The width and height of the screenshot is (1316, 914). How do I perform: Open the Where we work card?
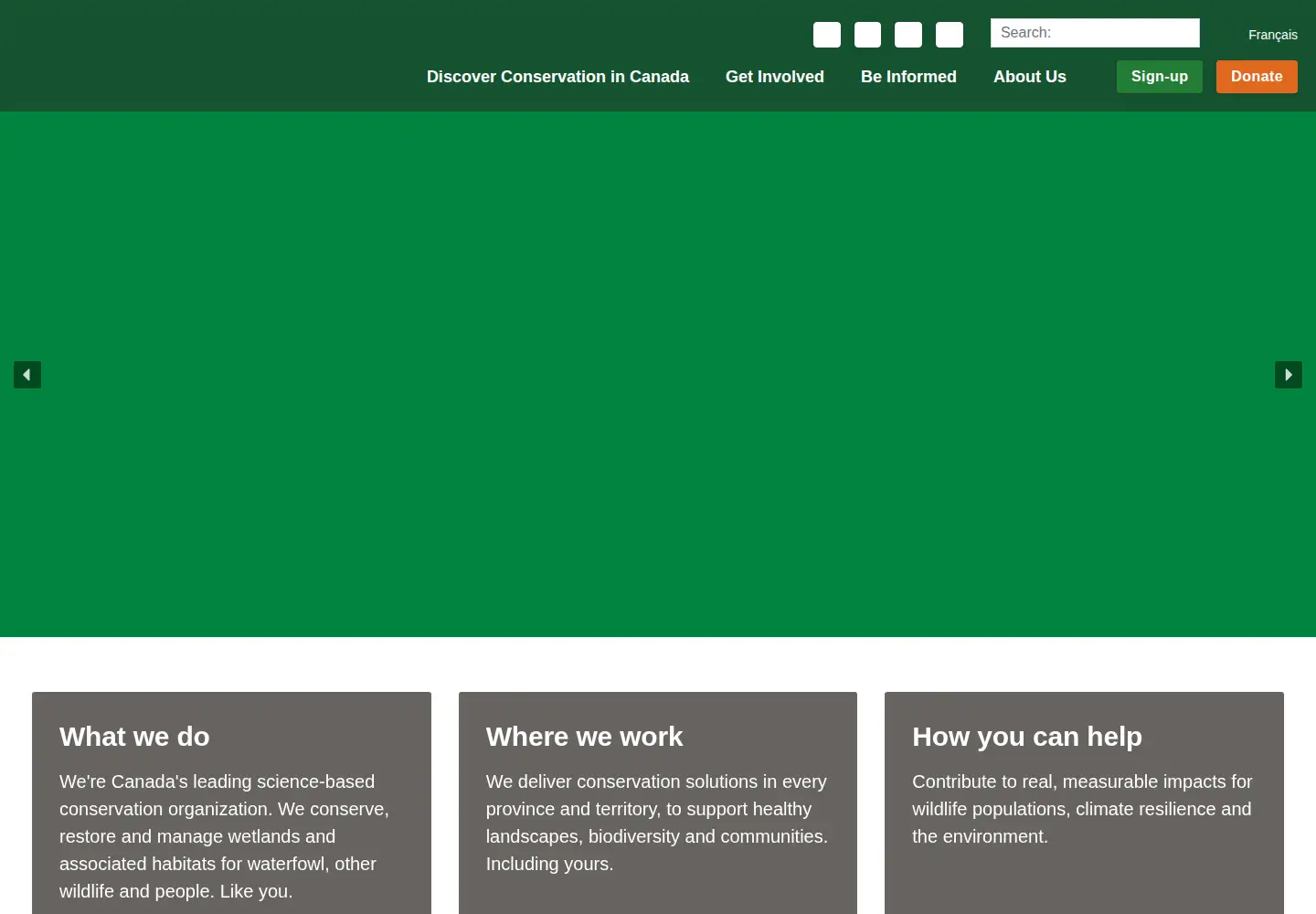tap(658, 802)
